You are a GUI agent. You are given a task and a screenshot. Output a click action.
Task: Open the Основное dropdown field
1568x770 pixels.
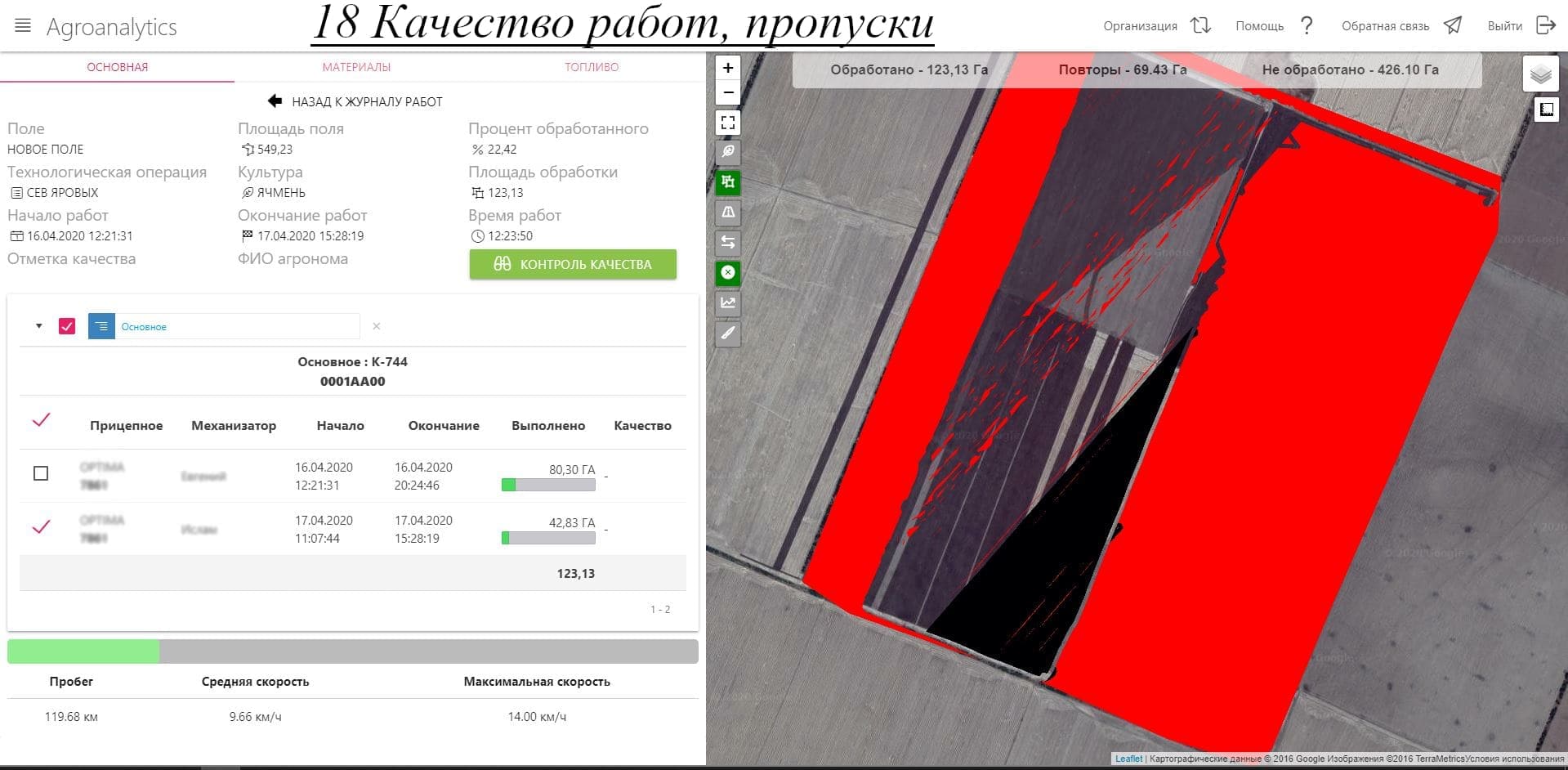tap(237, 326)
